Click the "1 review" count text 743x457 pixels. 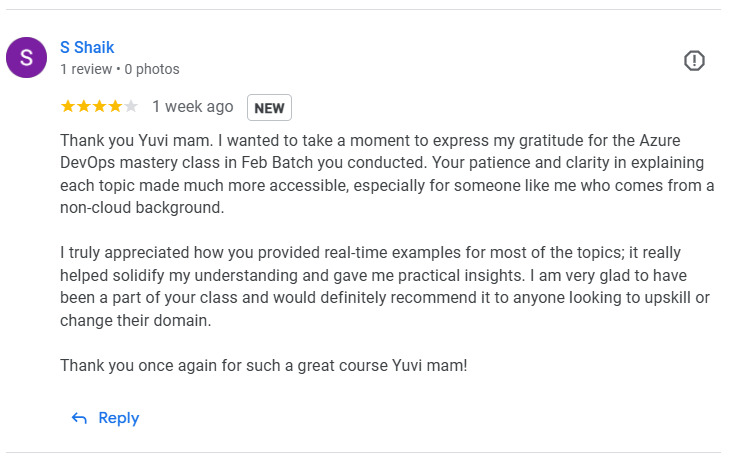pos(86,69)
